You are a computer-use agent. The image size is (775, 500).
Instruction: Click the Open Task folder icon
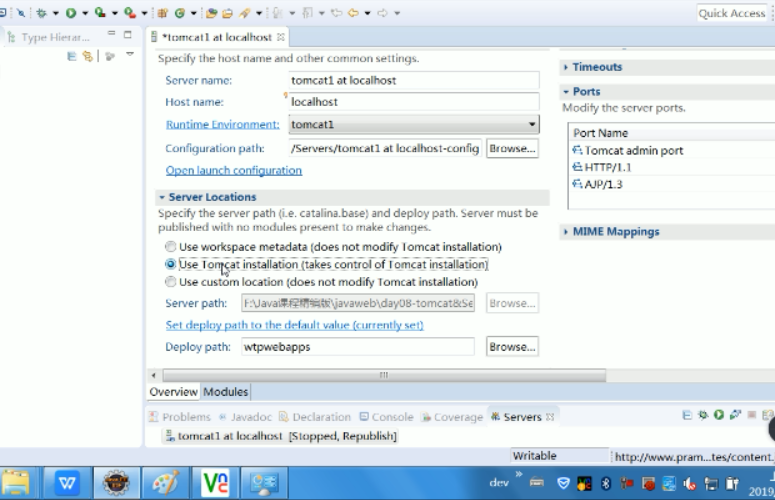pos(228,13)
